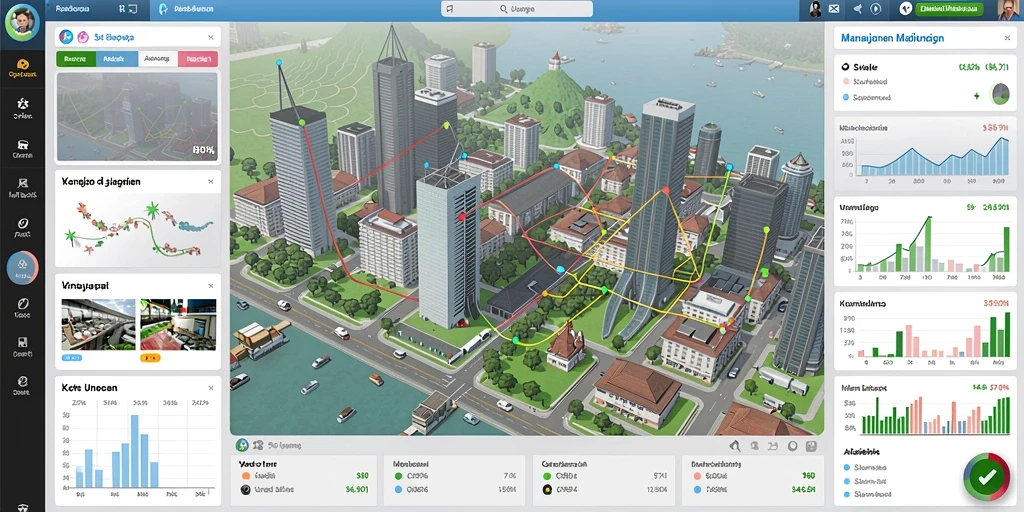Open the profile photo at top-right corner
The width and height of the screenshot is (1024, 512).
pyautogui.click(x=1010, y=9)
